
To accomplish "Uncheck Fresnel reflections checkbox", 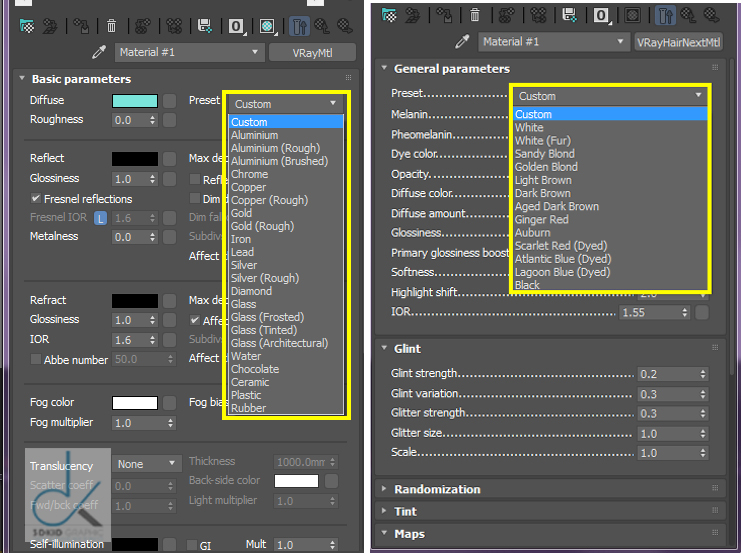I will point(36,199).
